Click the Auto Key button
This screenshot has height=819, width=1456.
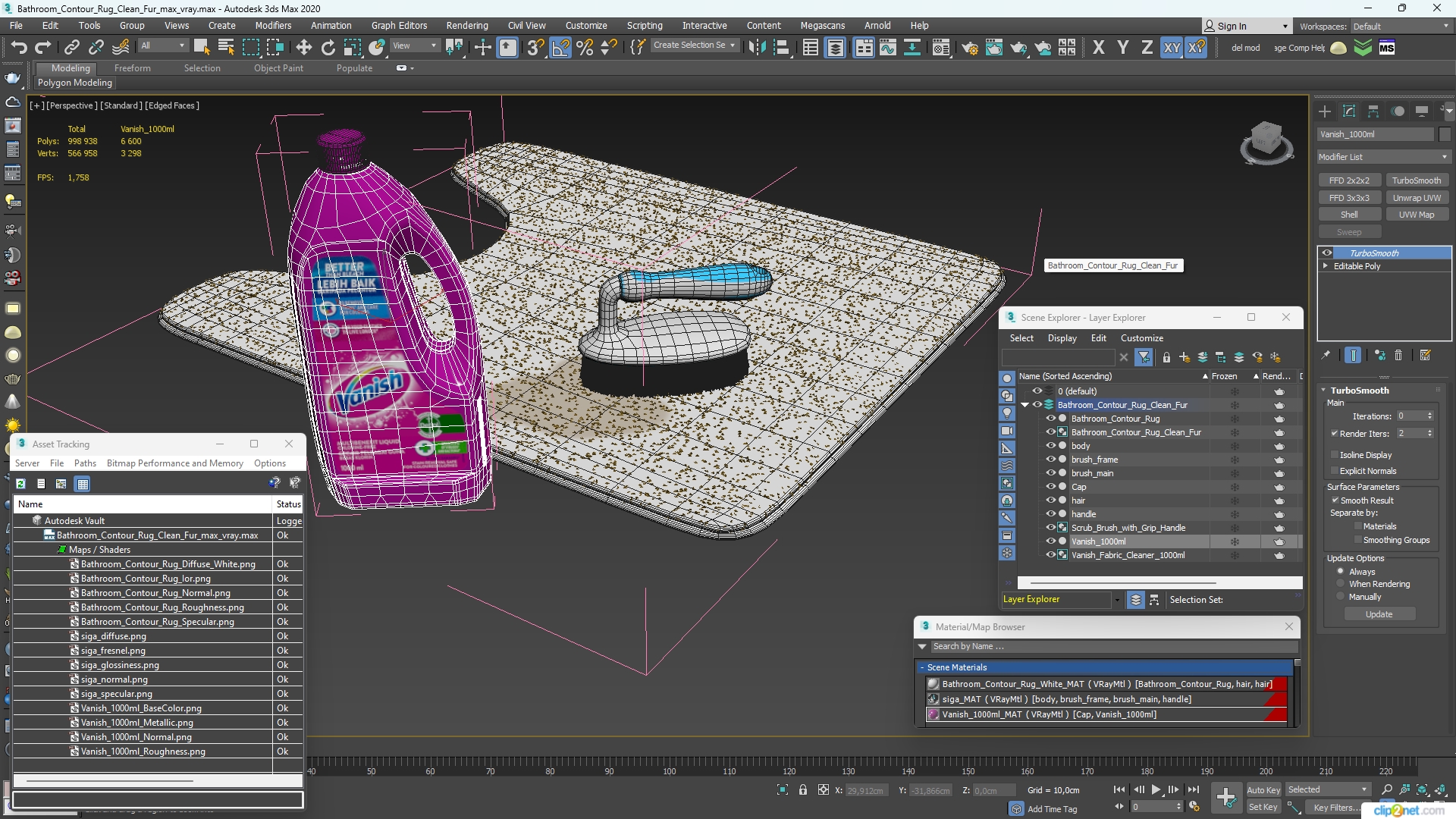coord(1263,789)
